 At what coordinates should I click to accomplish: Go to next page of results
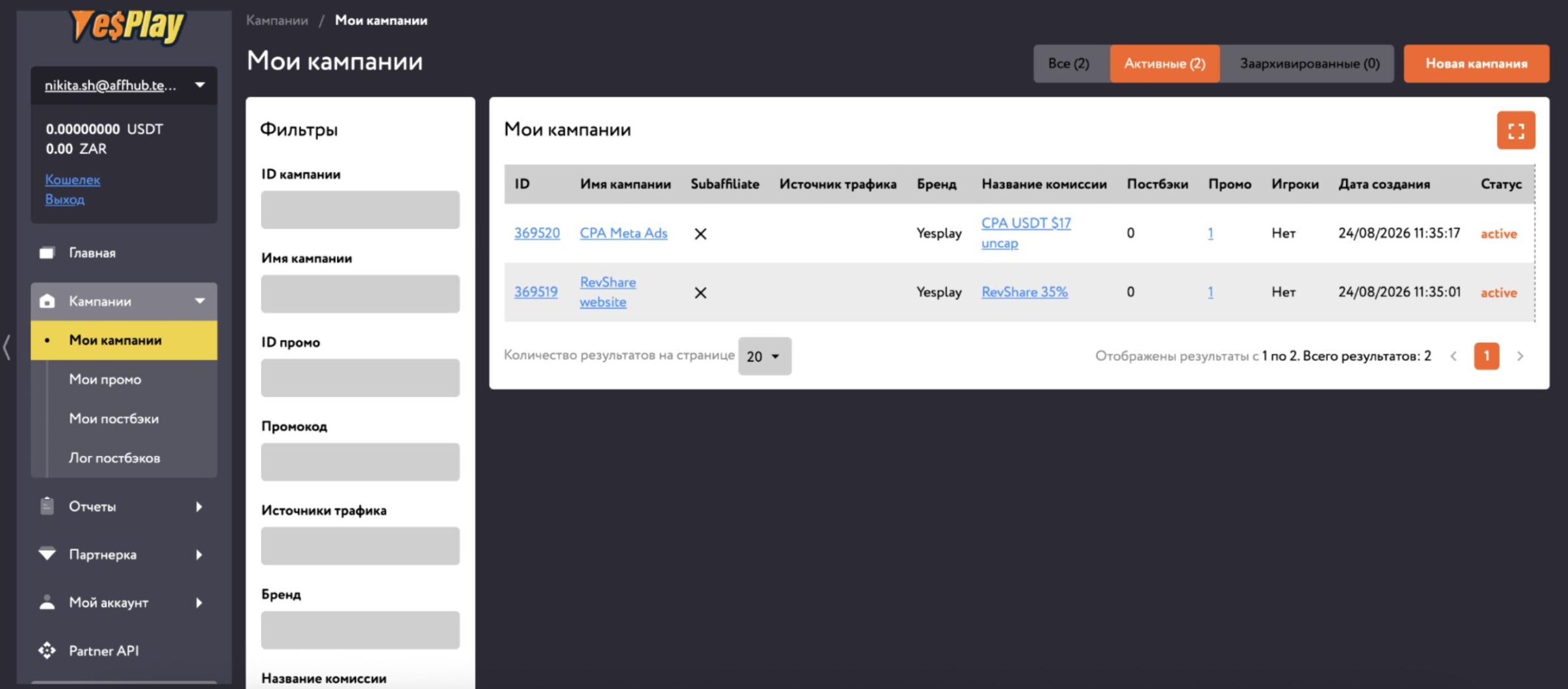click(1520, 356)
